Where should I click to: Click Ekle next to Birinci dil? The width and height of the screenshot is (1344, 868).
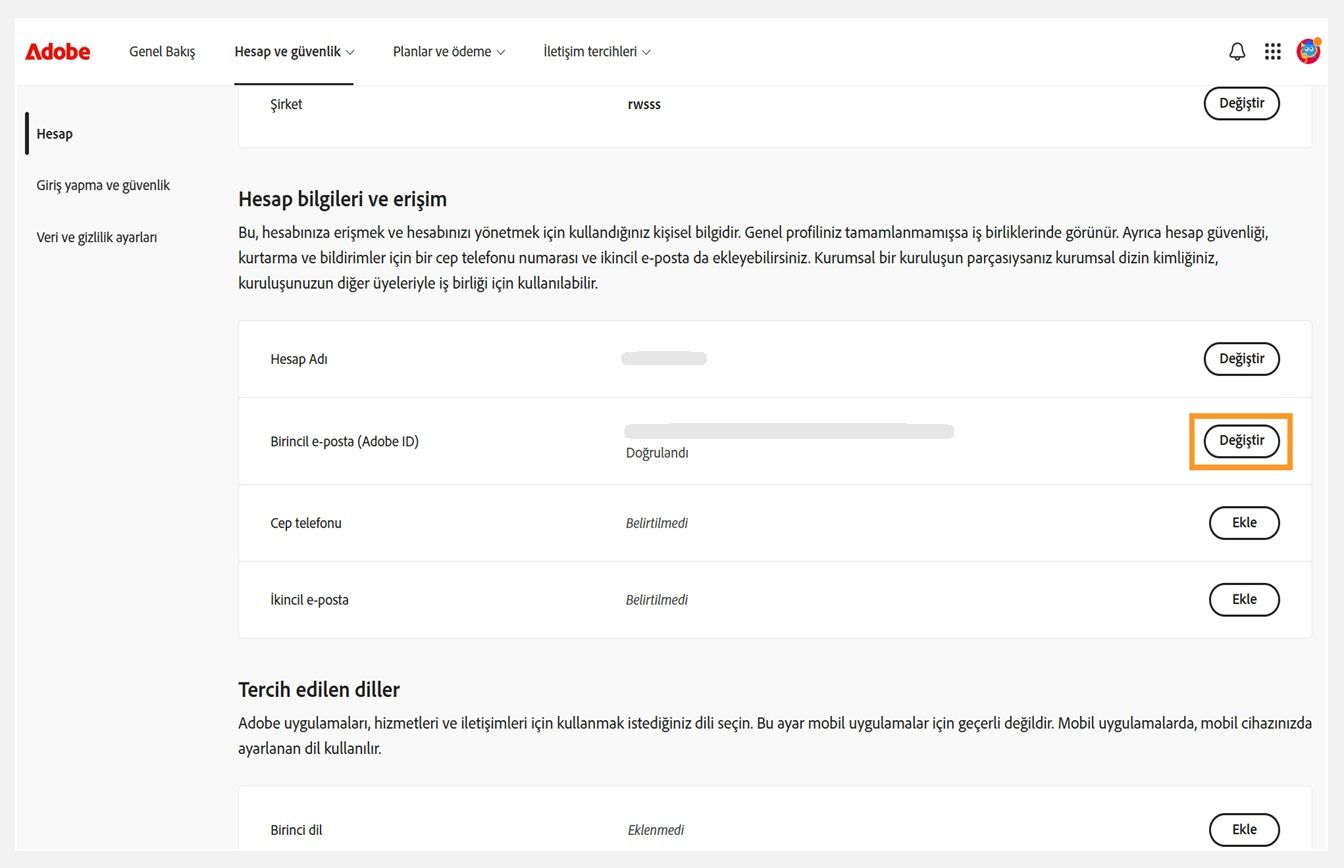pos(1244,829)
